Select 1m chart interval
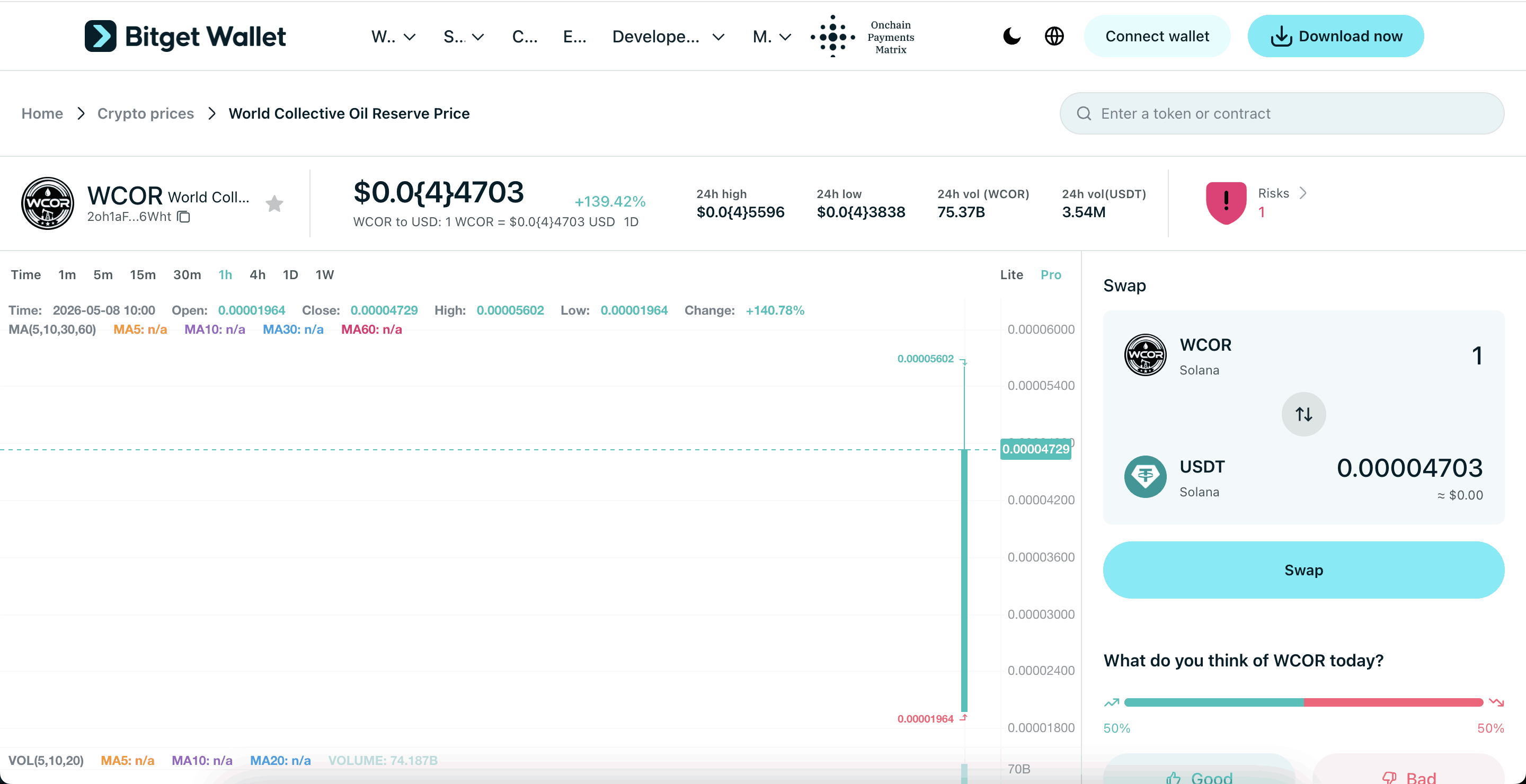This screenshot has height=784, width=1526. pos(67,275)
